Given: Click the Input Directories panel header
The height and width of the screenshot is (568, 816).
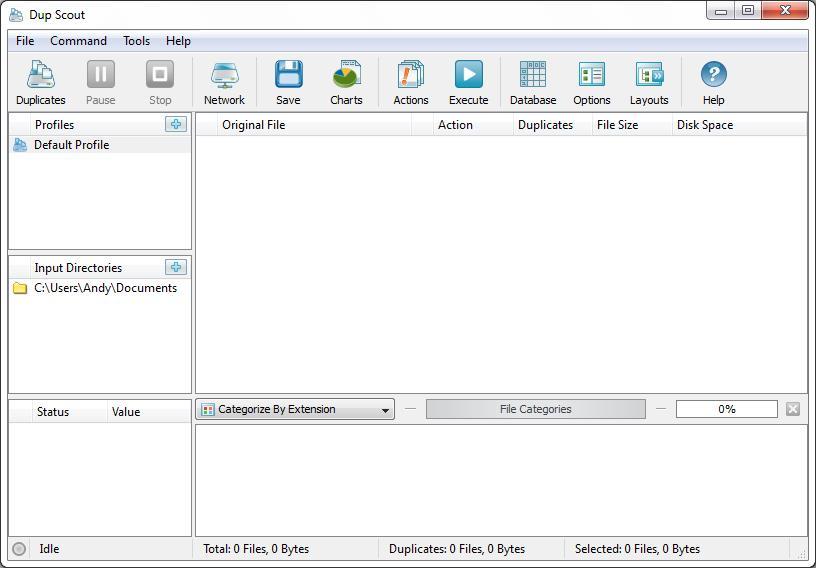Looking at the screenshot, I should (78, 268).
